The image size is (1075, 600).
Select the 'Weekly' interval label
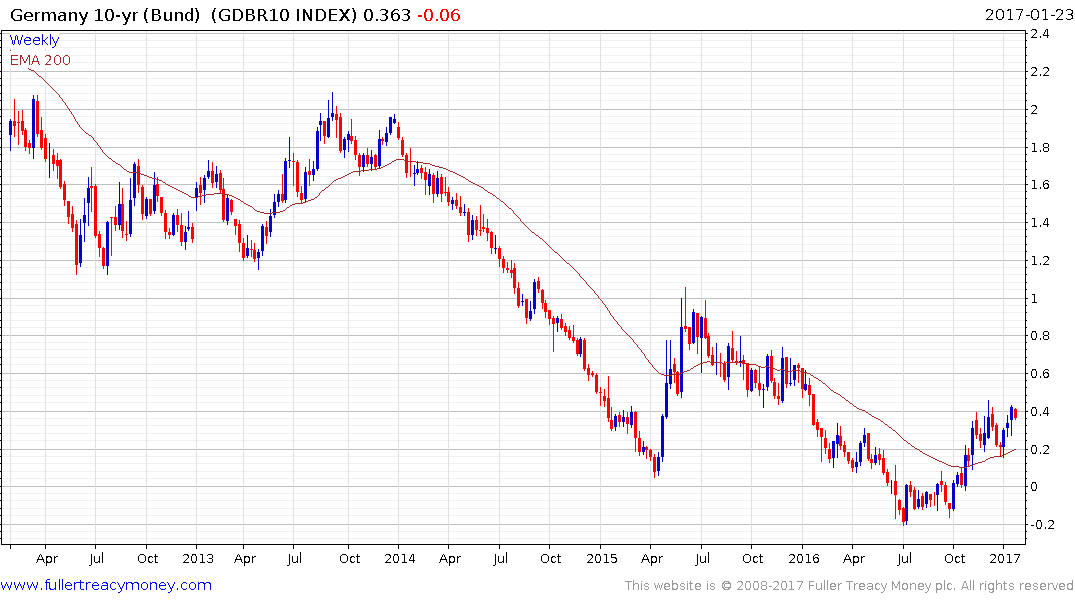(x=34, y=40)
